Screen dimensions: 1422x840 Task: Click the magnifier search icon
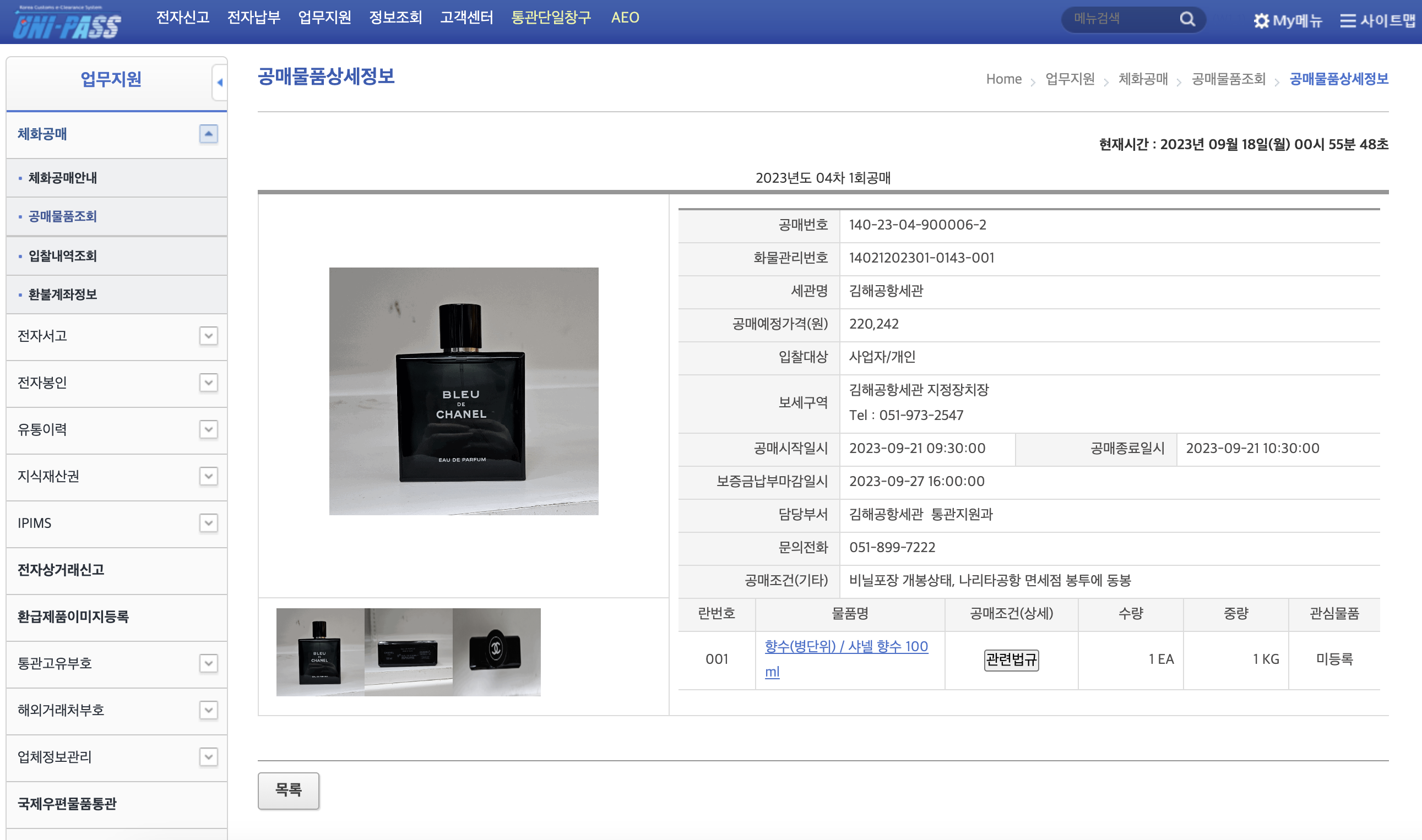pos(1187,19)
